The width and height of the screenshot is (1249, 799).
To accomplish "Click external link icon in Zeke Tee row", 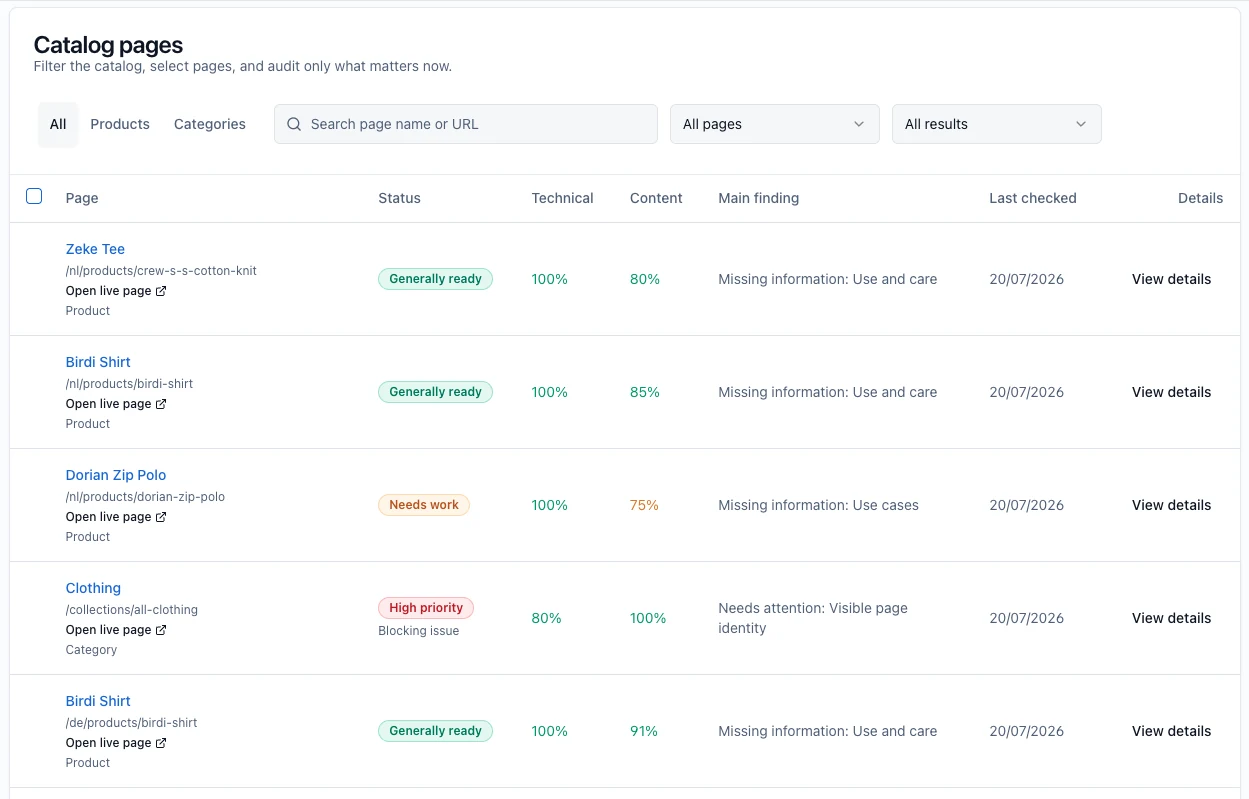I will tap(161, 291).
